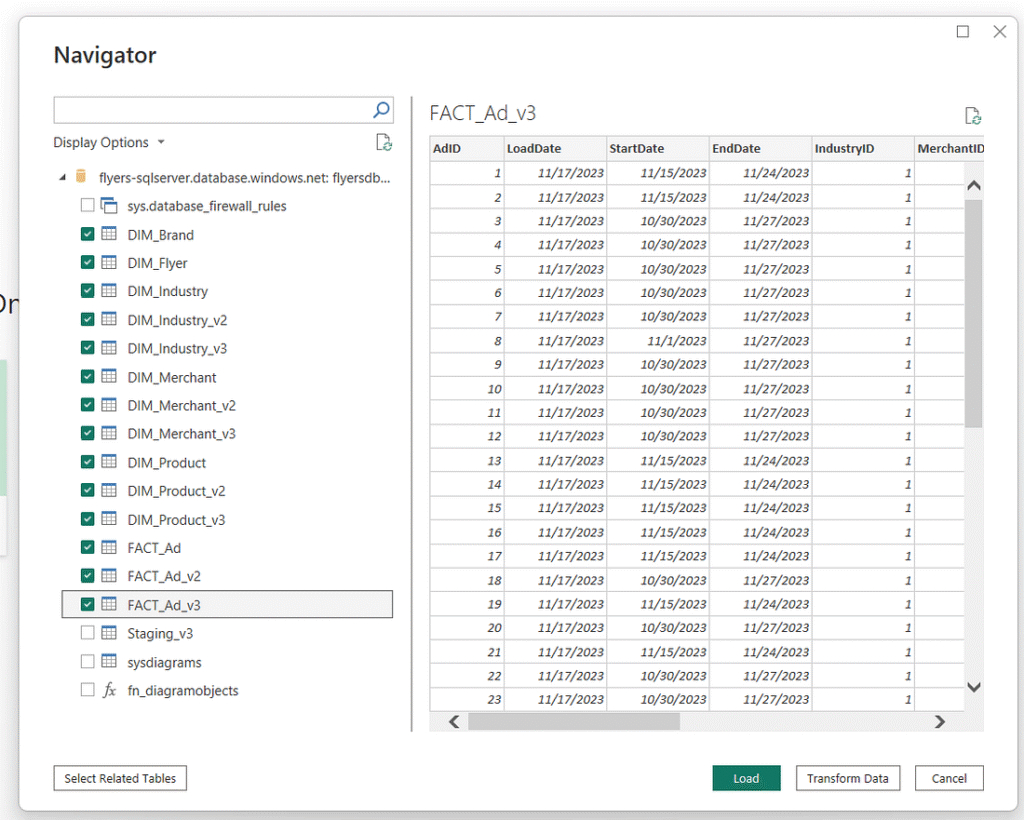Click the database icon for flyers-sqlserver
This screenshot has width=1024, height=820.
point(81,176)
